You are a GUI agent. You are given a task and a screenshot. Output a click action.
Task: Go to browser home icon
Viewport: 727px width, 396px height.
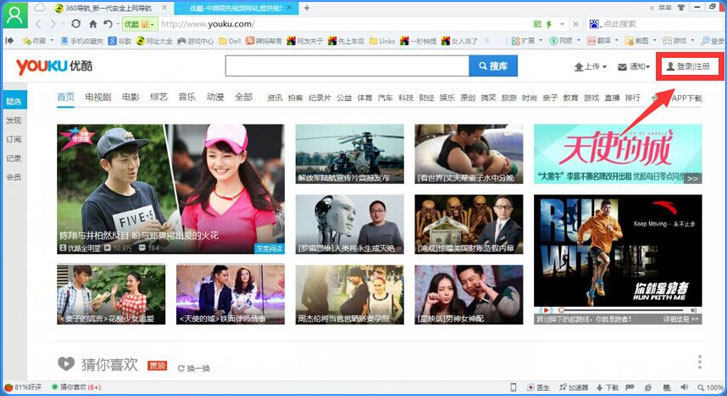[x=93, y=24]
